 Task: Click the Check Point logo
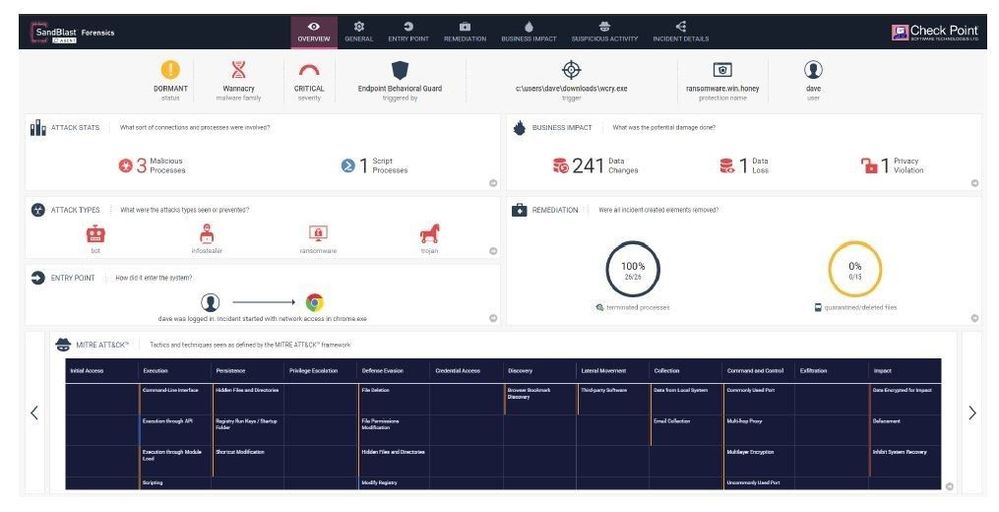tap(935, 32)
